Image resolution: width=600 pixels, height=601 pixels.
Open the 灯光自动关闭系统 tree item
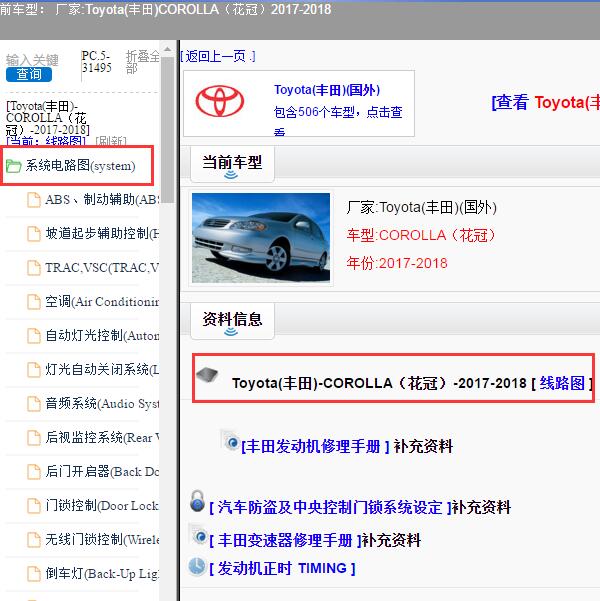tap(102, 369)
